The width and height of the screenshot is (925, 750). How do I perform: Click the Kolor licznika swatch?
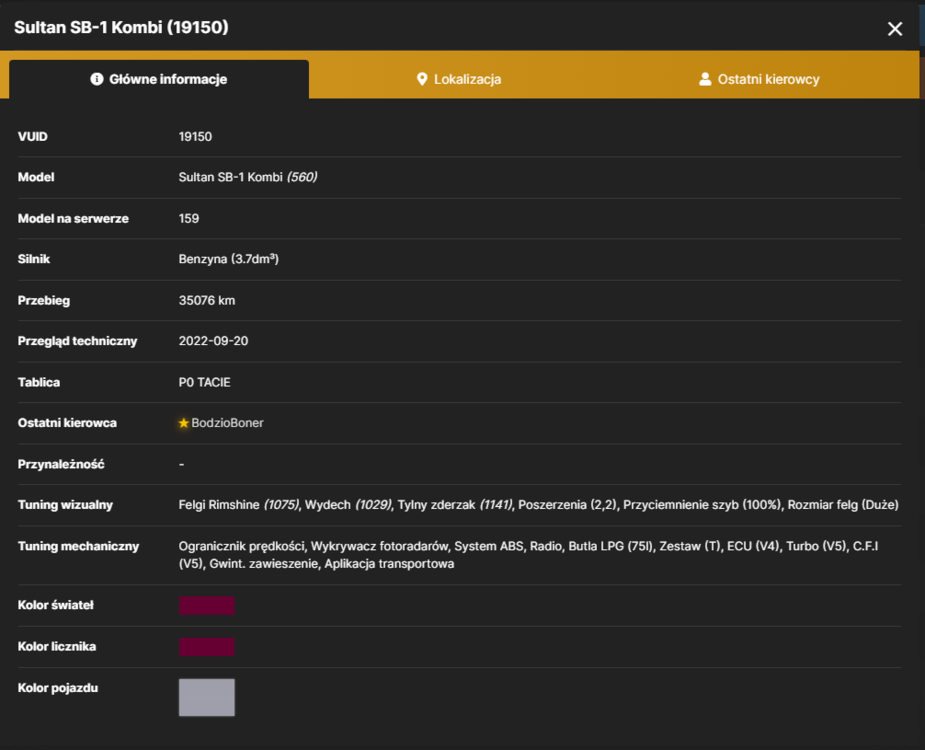(206, 647)
